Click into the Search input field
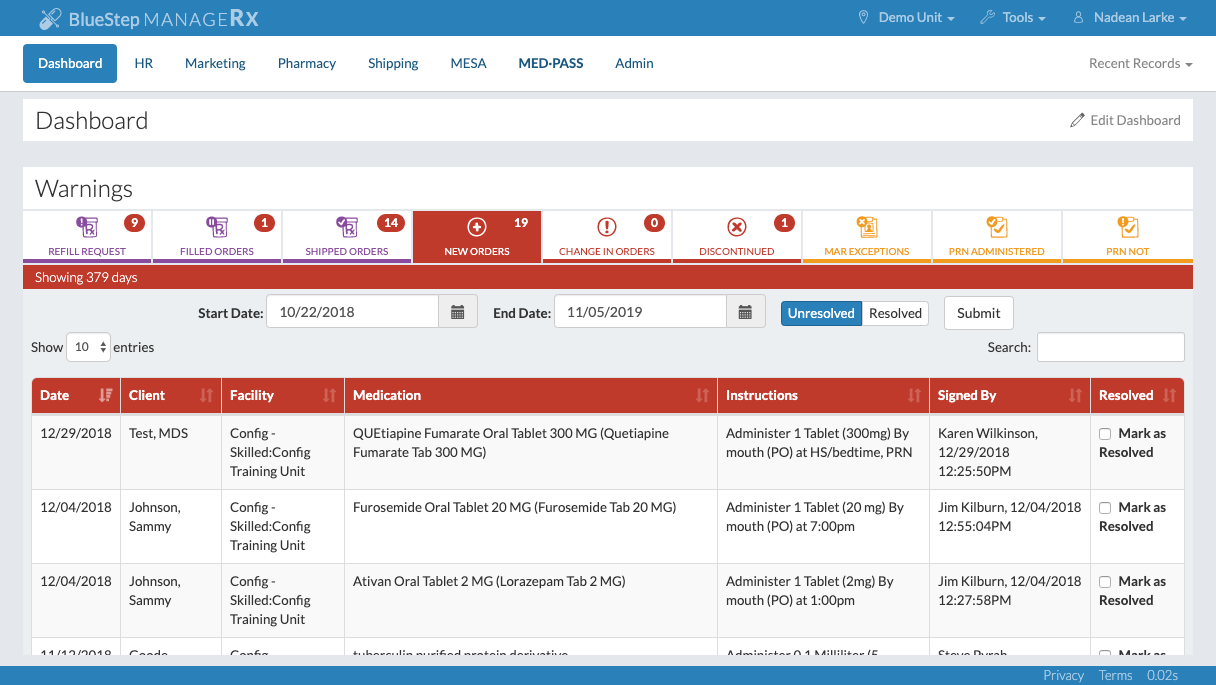Viewport: 1216px width, 685px height. click(1110, 347)
